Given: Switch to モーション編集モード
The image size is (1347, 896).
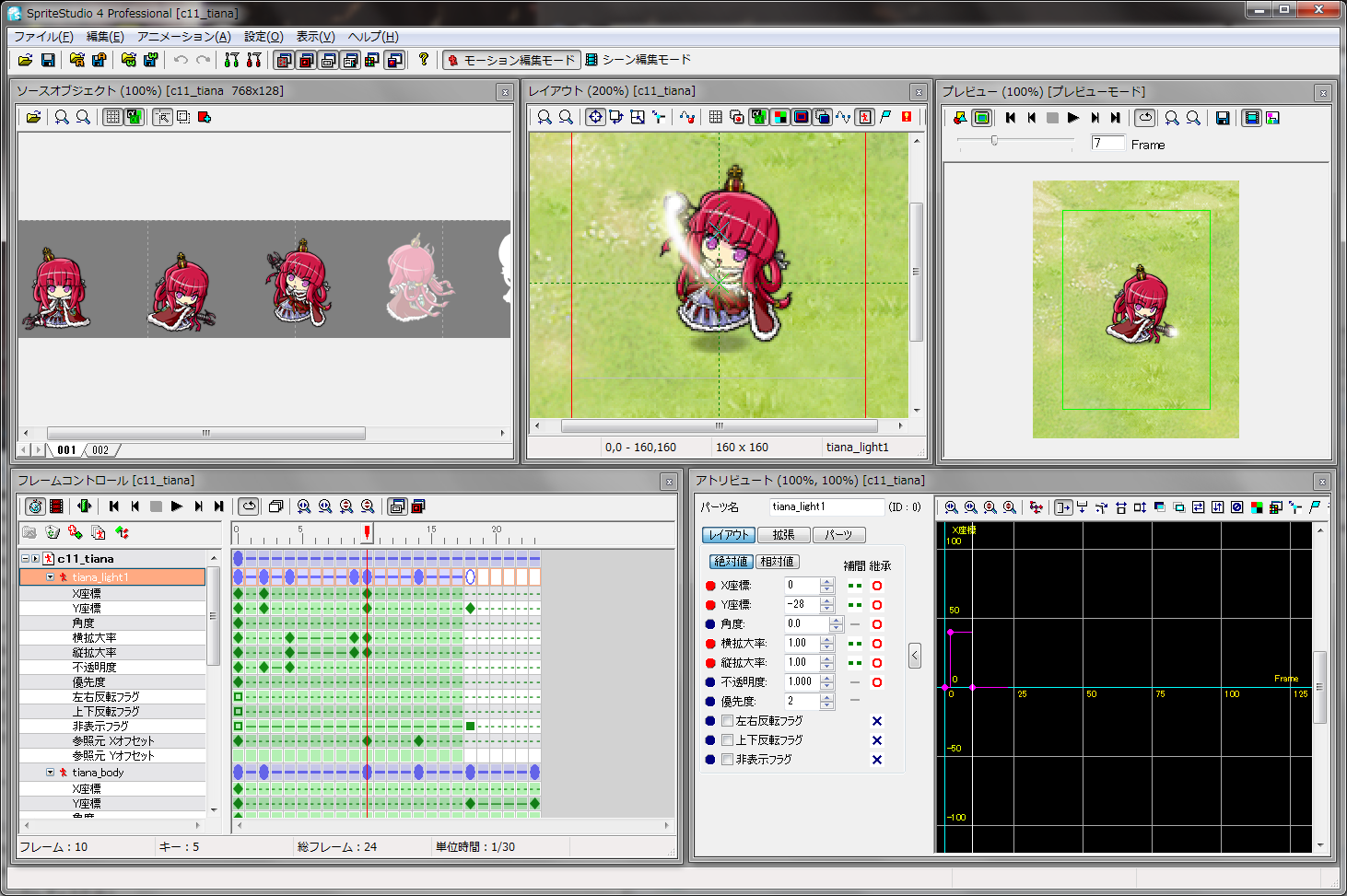Looking at the screenshot, I should point(512,60).
